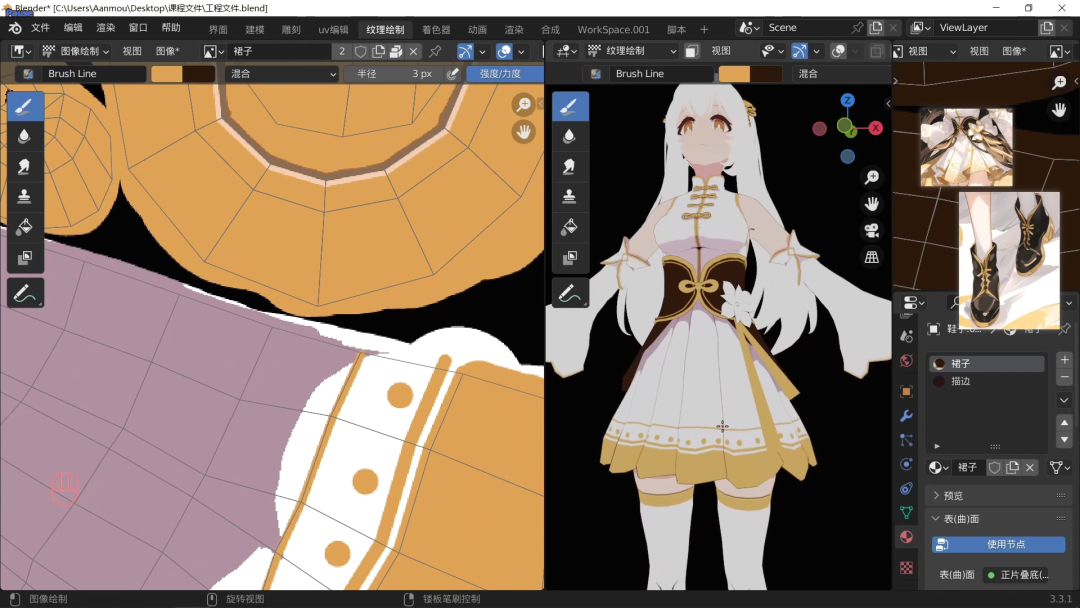
Task: Add a new workspace with plus tab
Action: (x=704, y=30)
